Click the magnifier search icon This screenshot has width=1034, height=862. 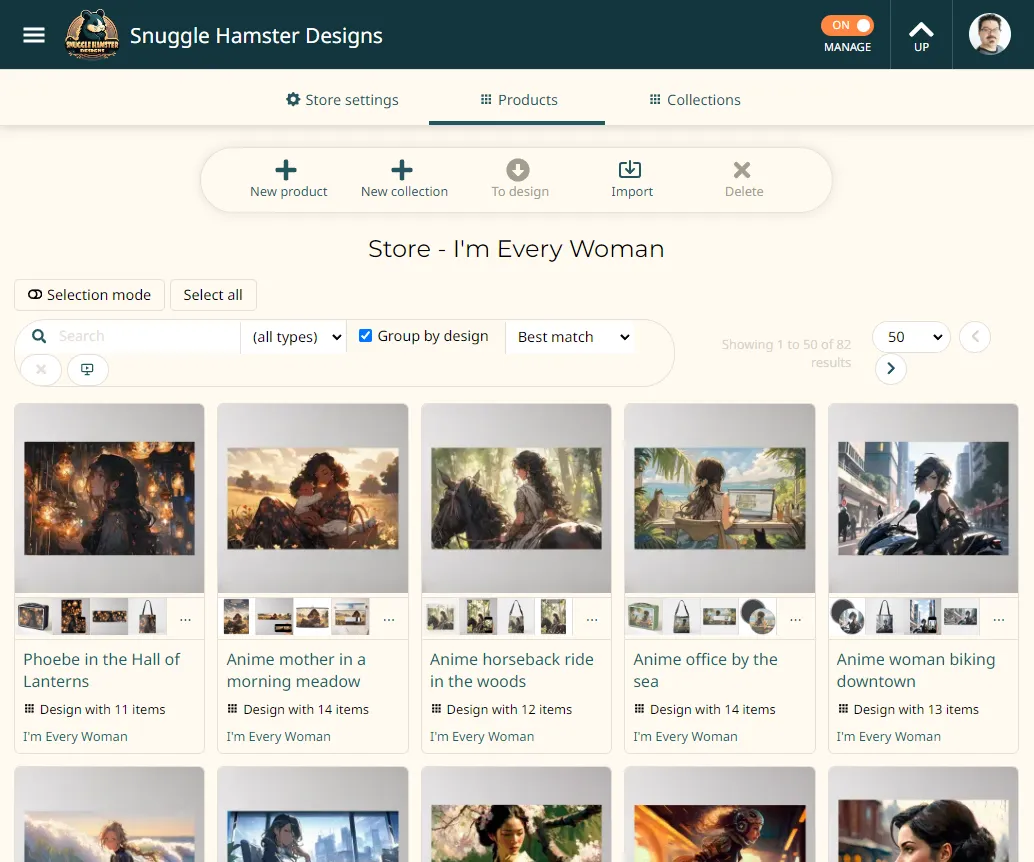39,336
